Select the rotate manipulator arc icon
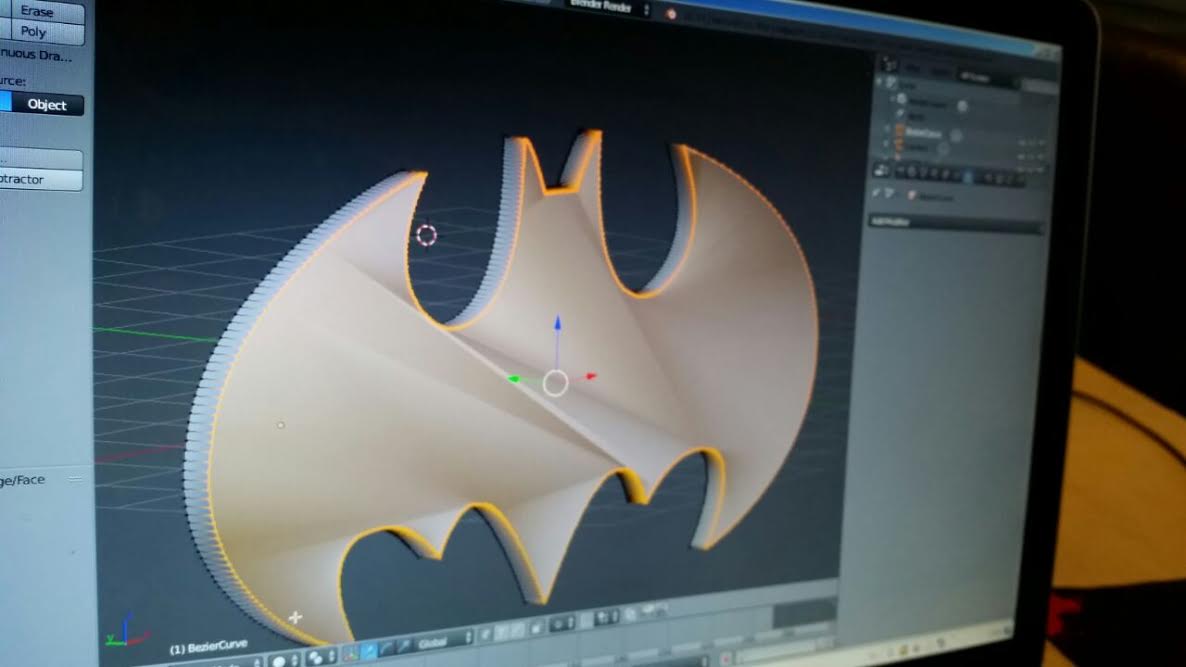1186x667 pixels. click(x=387, y=648)
